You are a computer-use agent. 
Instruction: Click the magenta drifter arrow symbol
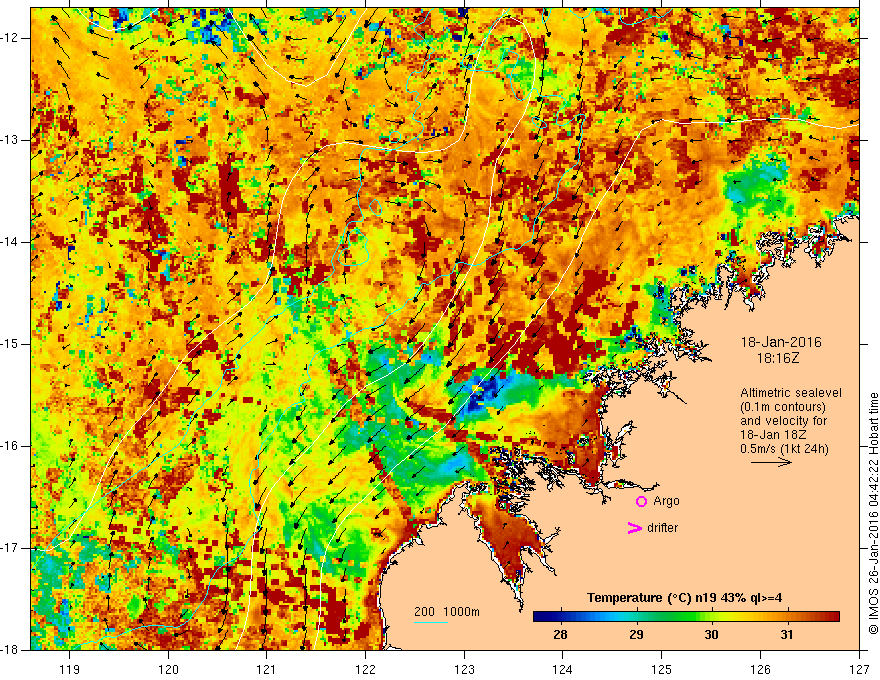[x=635, y=528]
